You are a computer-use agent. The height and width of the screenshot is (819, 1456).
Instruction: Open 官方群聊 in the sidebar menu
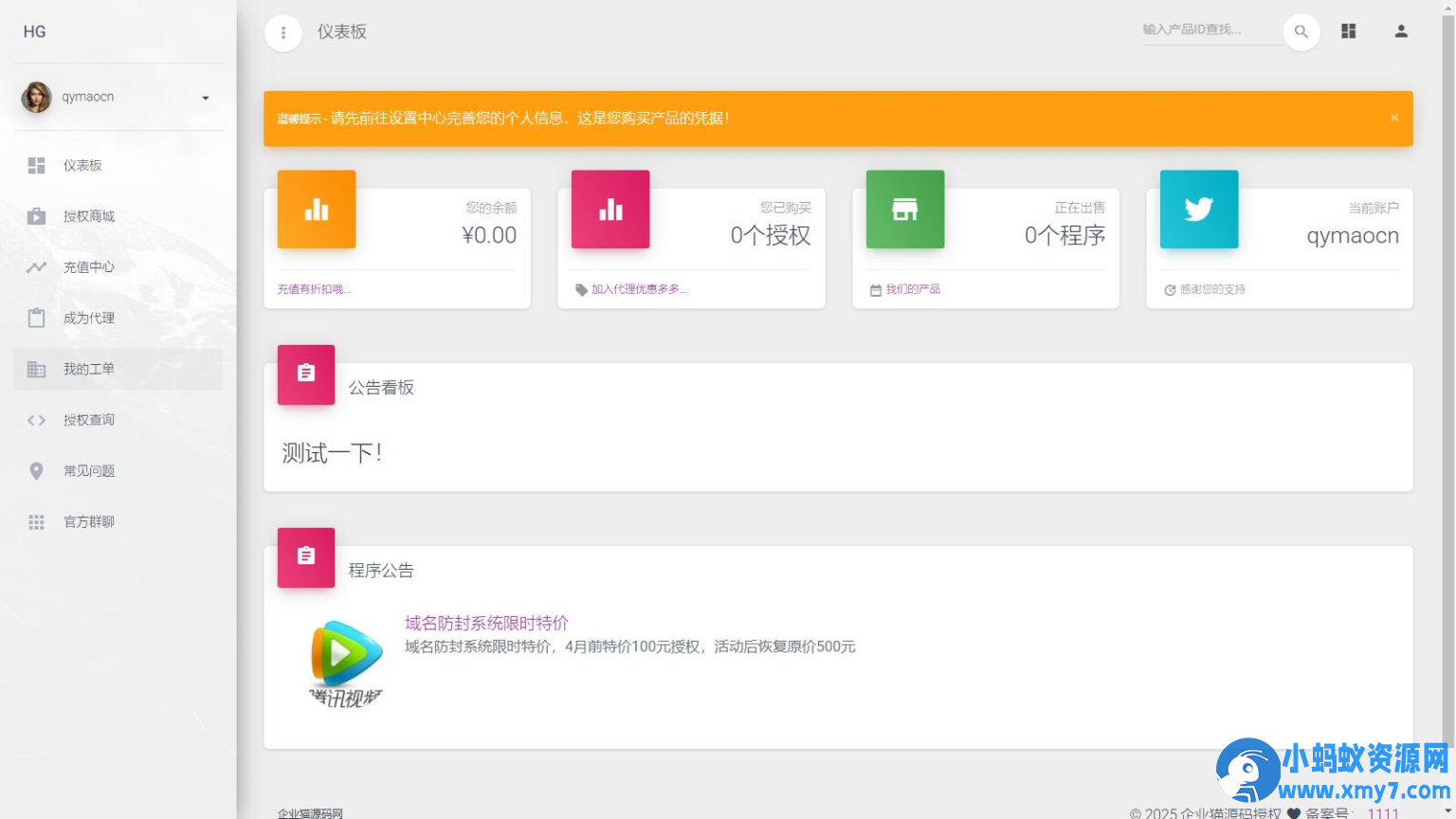pyautogui.click(x=118, y=522)
